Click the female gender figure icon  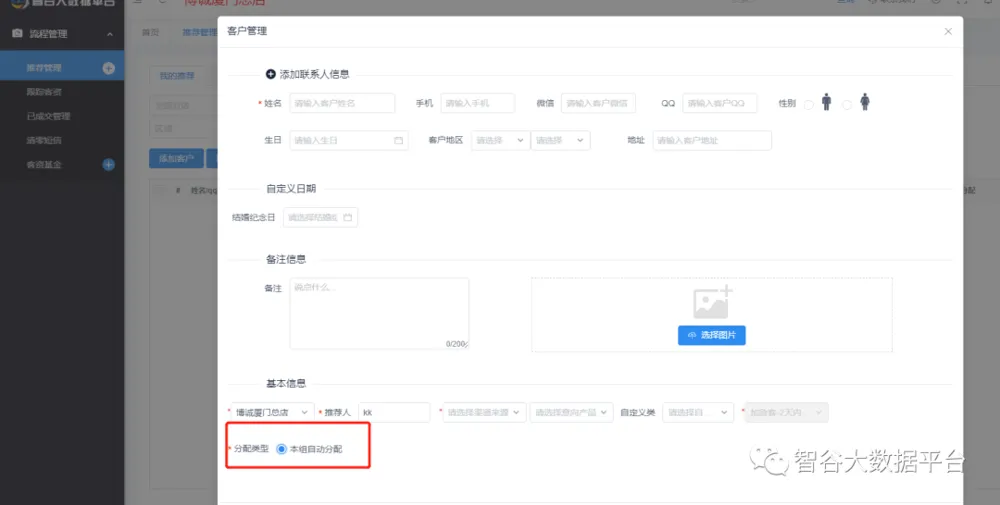(x=865, y=102)
